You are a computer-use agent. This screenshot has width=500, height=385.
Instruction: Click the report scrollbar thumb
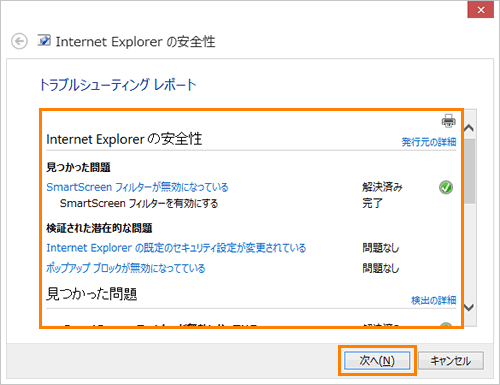(469, 171)
